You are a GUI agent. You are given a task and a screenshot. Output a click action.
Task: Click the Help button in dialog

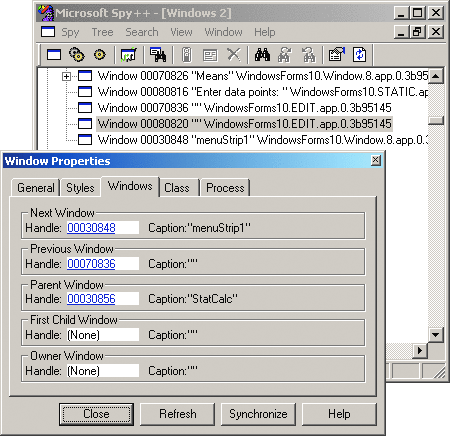coord(339,414)
